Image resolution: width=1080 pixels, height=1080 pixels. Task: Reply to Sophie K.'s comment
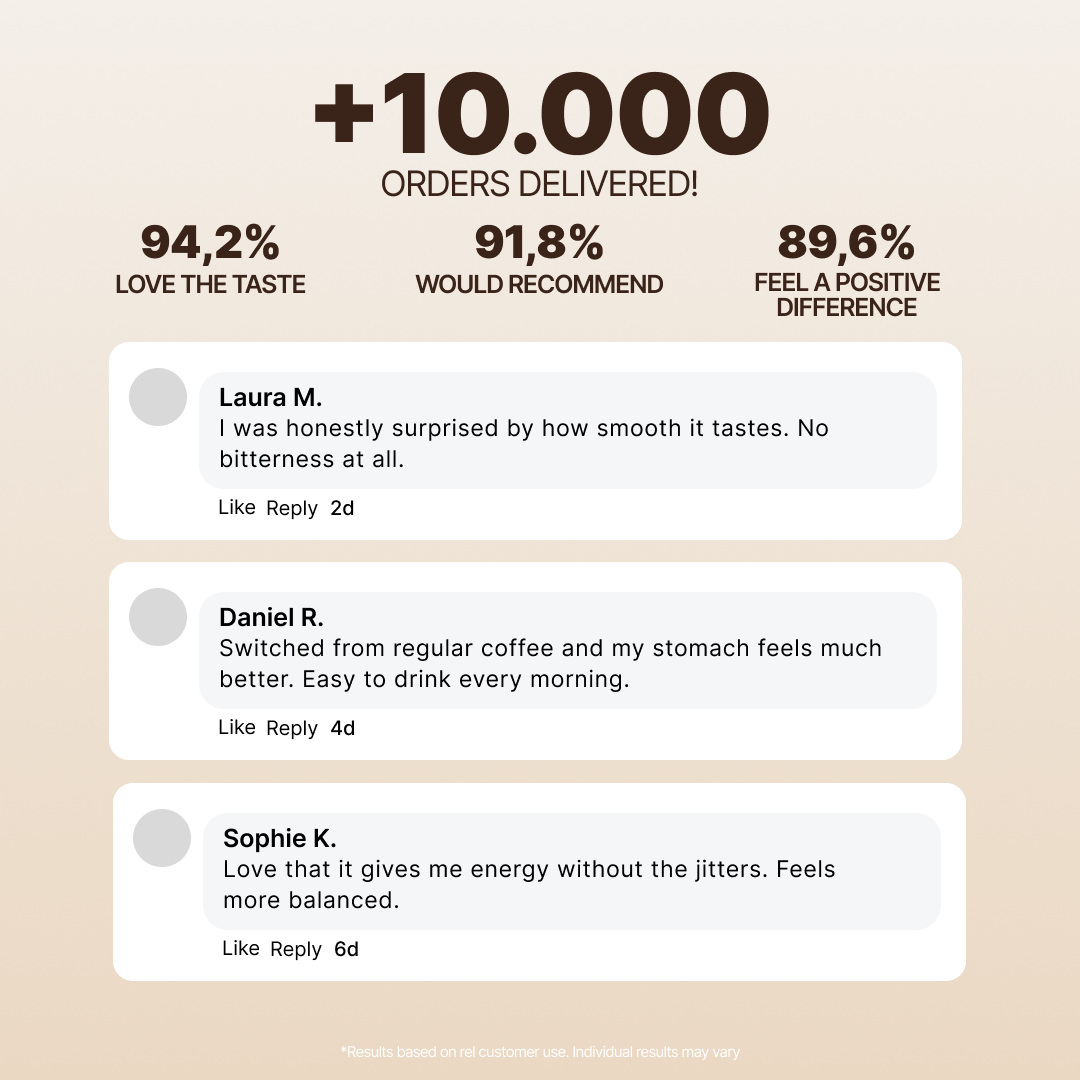coord(296,949)
